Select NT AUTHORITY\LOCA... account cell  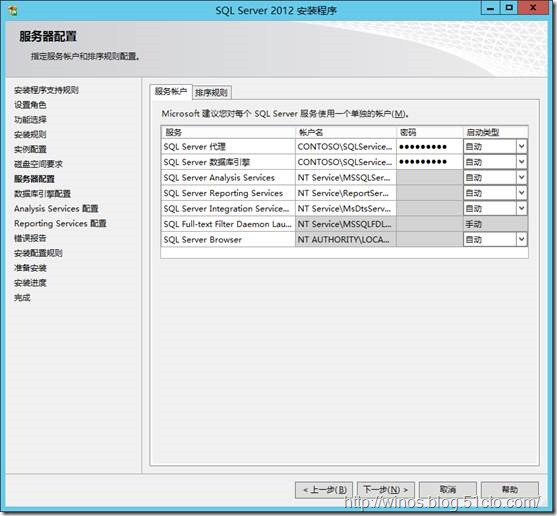[346, 239]
